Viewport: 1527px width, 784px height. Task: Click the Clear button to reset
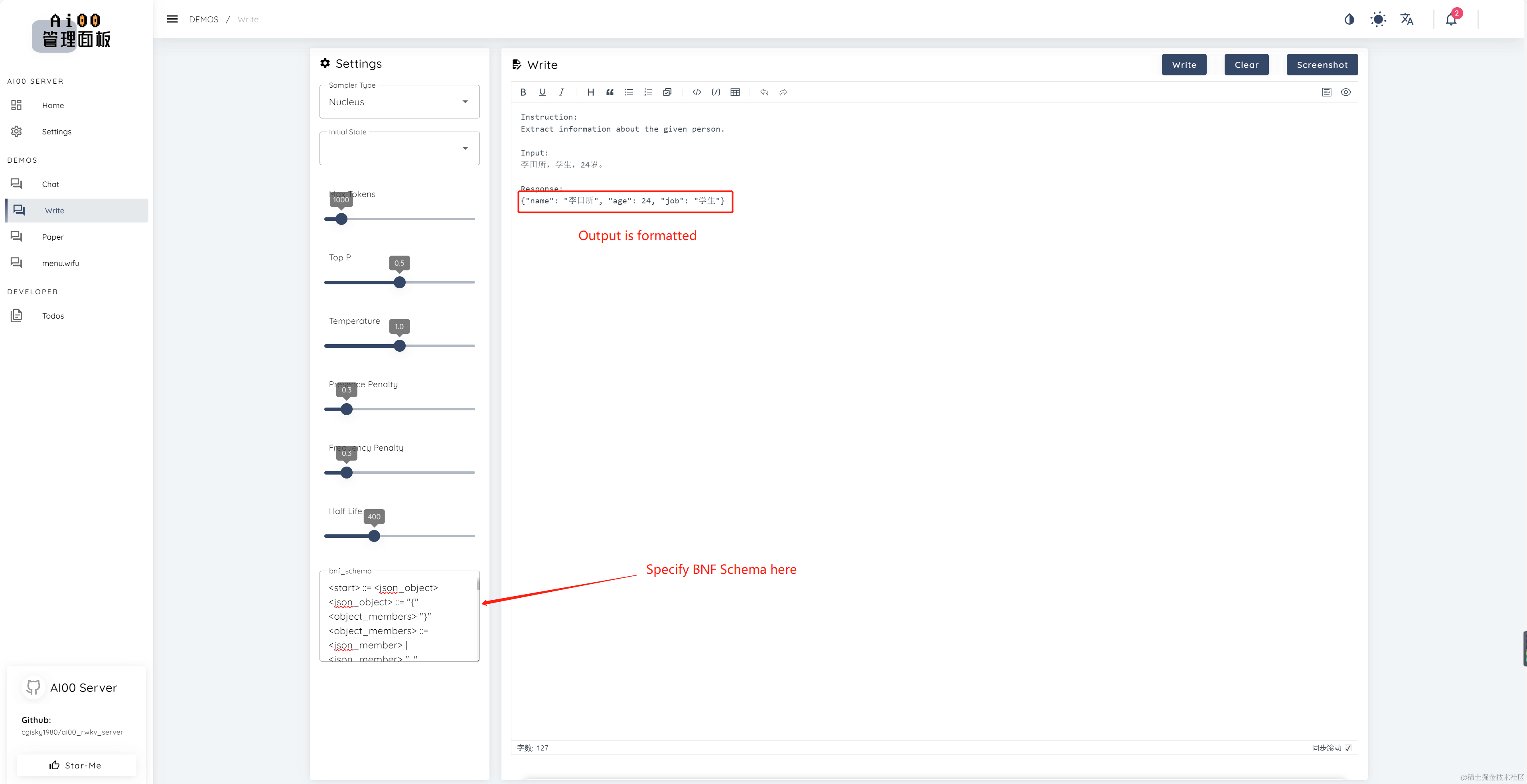click(x=1247, y=64)
